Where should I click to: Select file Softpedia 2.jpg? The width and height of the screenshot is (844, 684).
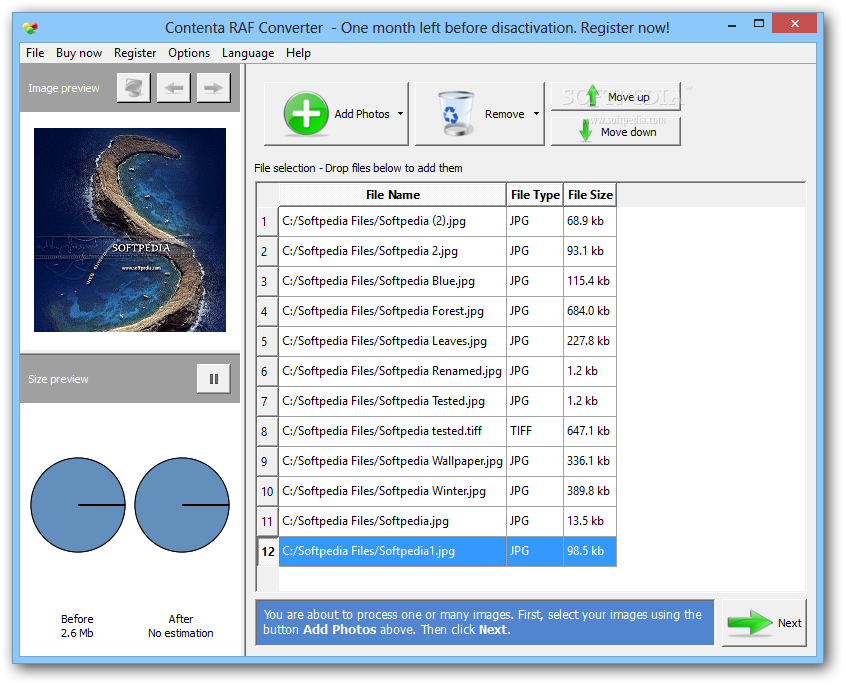pos(392,251)
